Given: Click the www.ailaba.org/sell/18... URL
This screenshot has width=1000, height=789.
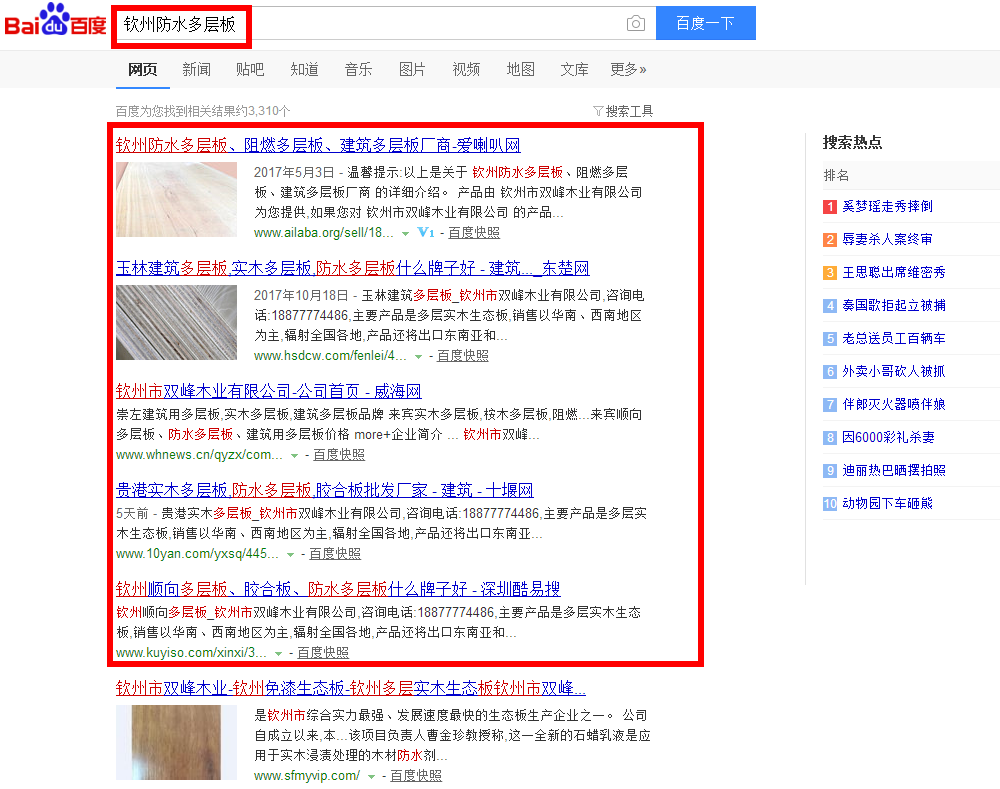Looking at the screenshot, I should (x=324, y=233).
